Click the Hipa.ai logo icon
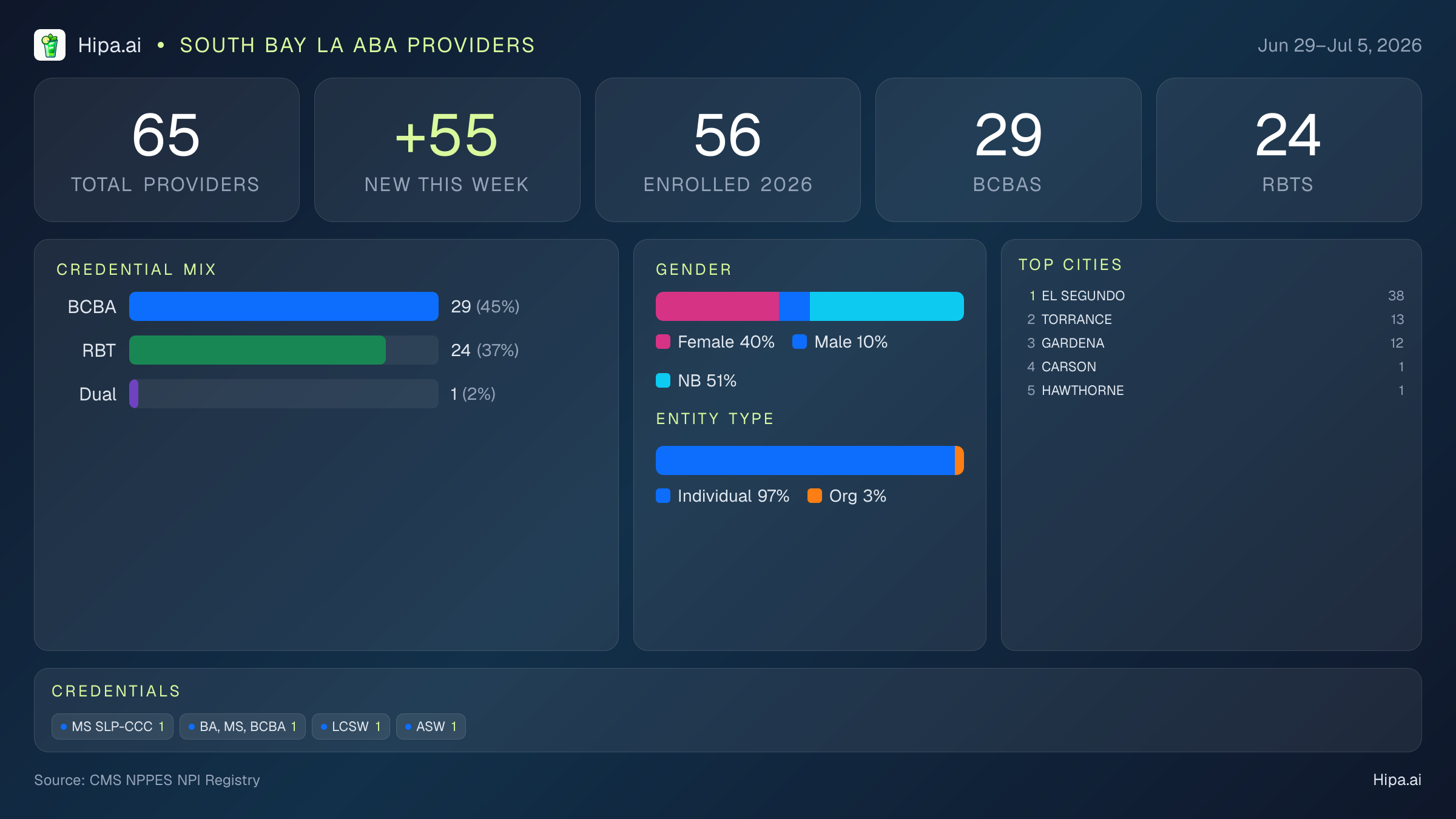 (50, 45)
